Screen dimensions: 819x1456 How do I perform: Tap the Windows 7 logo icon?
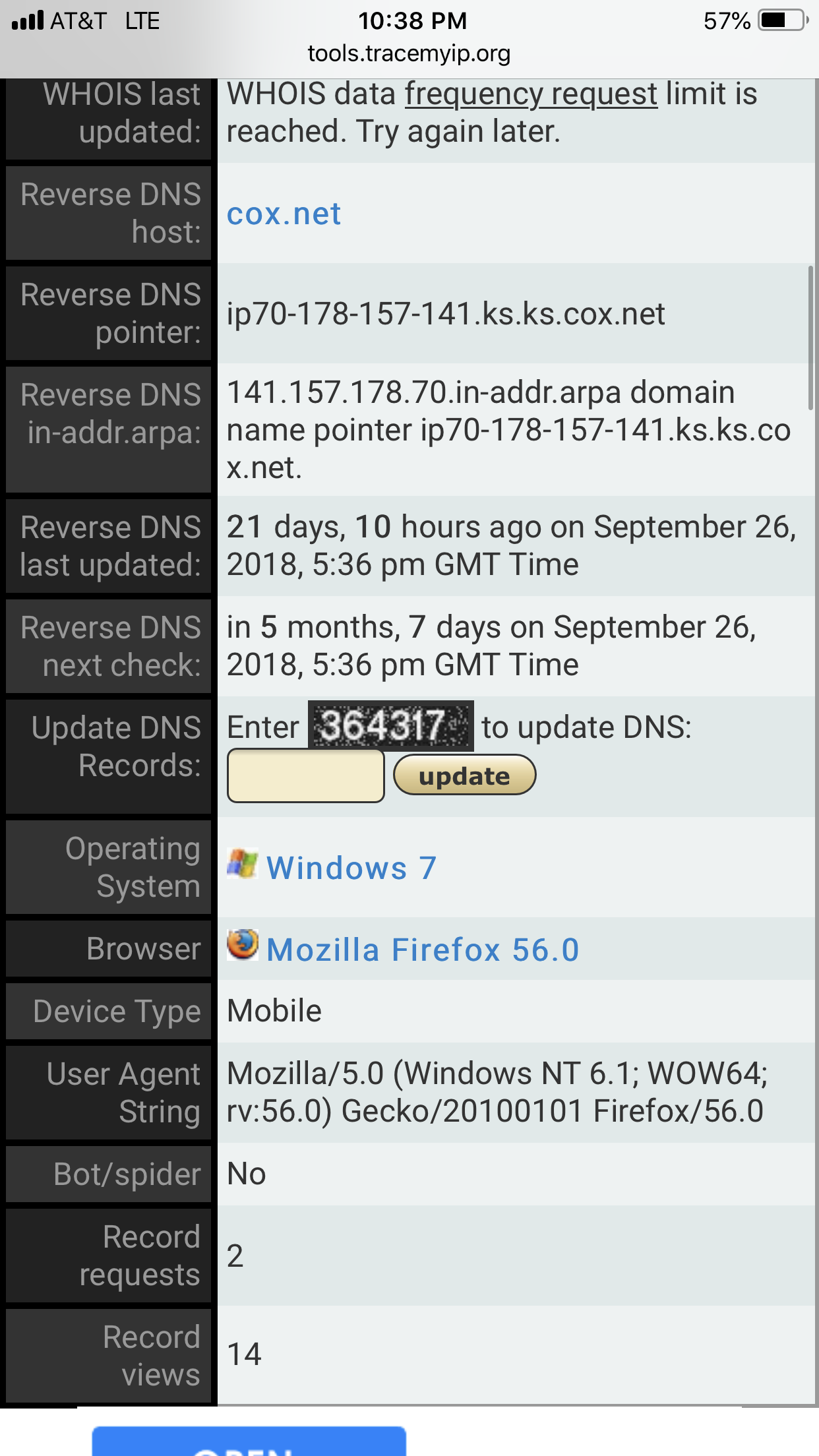242,863
